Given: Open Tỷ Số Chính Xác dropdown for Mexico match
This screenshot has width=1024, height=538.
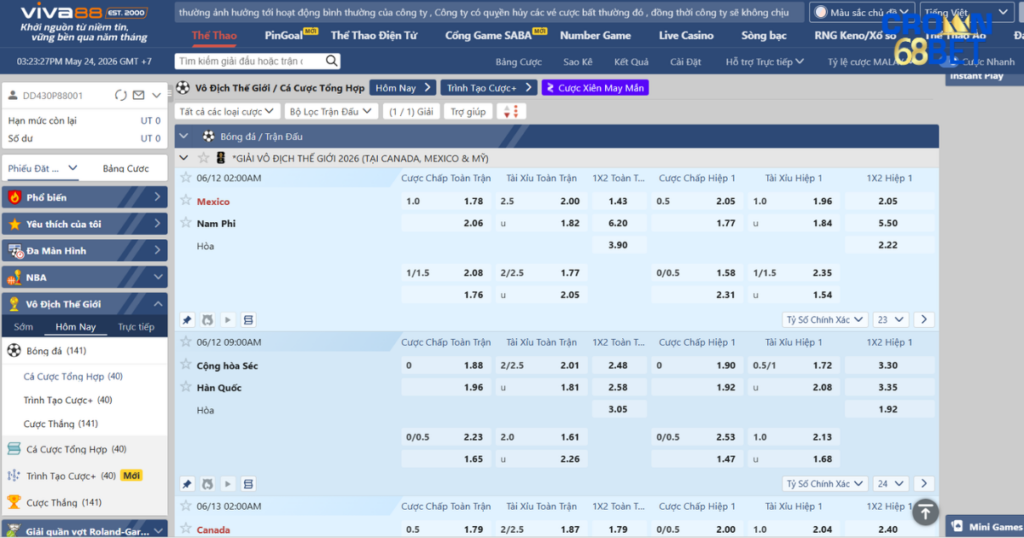Looking at the screenshot, I should pyautogui.click(x=824, y=320).
